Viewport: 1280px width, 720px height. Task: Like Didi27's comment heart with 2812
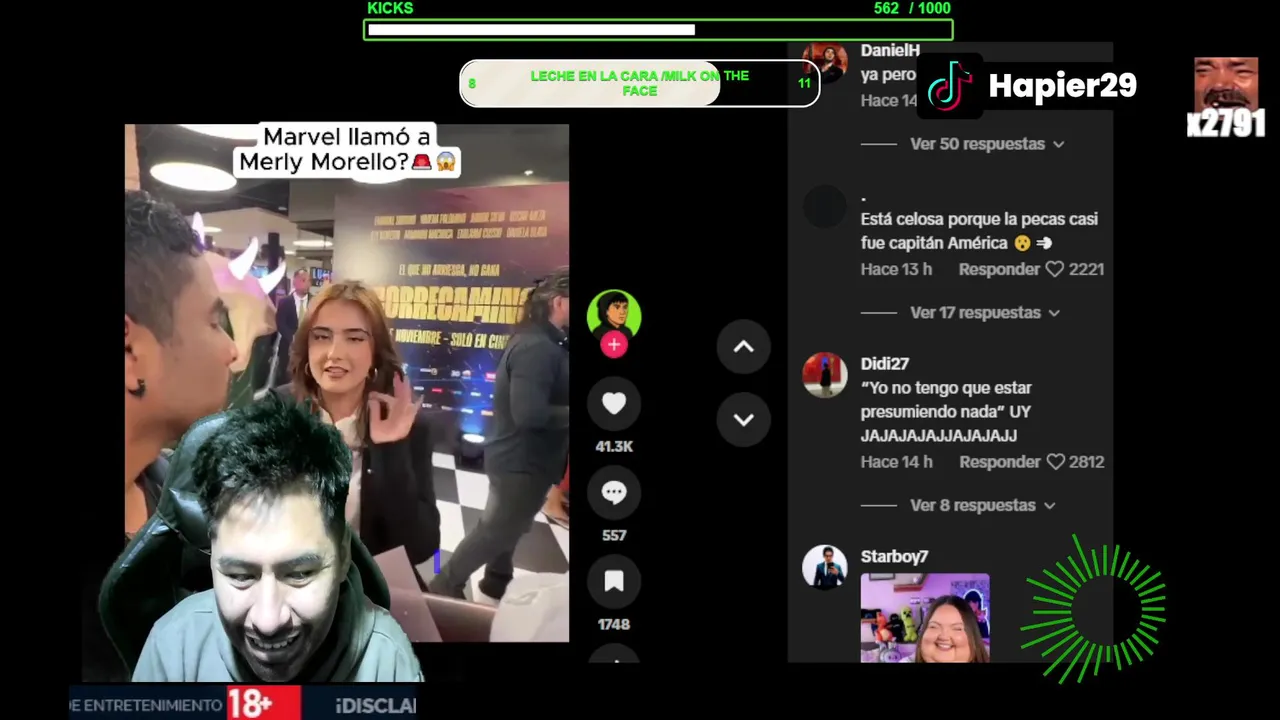pyautogui.click(x=1055, y=462)
